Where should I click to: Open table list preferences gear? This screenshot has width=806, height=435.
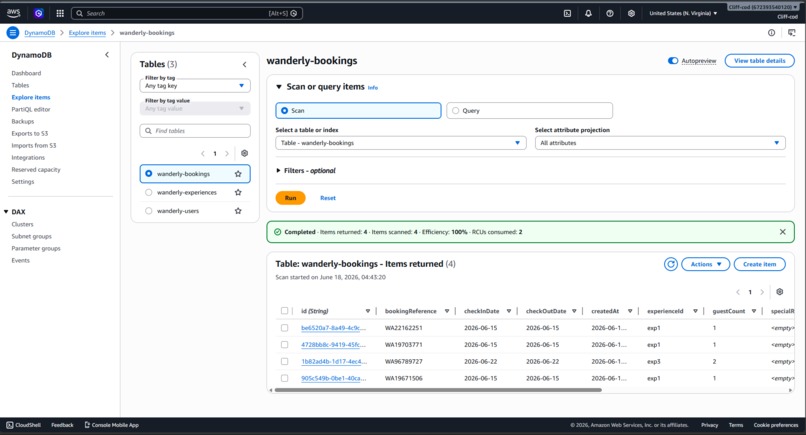(244, 153)
